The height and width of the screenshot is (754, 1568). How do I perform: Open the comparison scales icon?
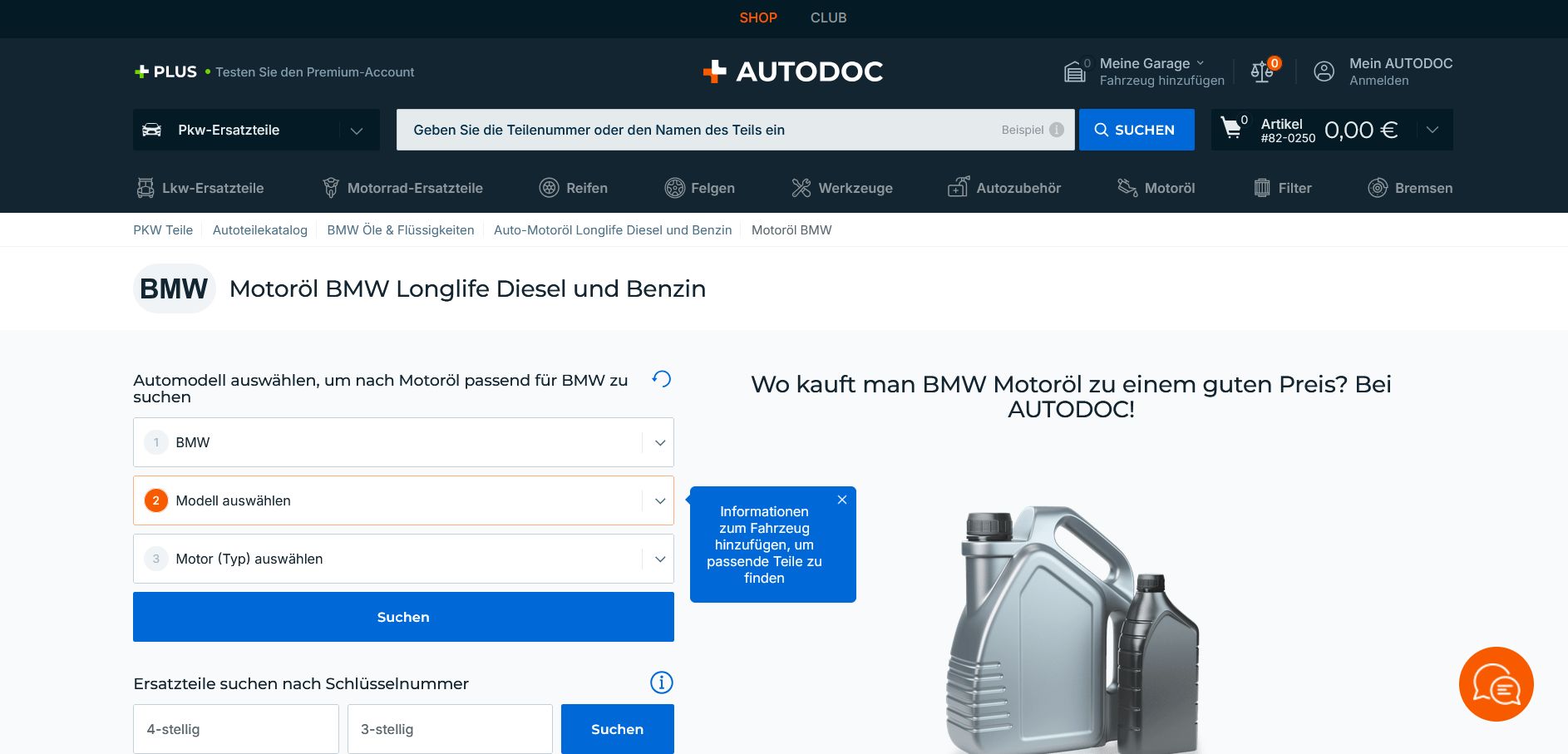(x=1262, y=72)
